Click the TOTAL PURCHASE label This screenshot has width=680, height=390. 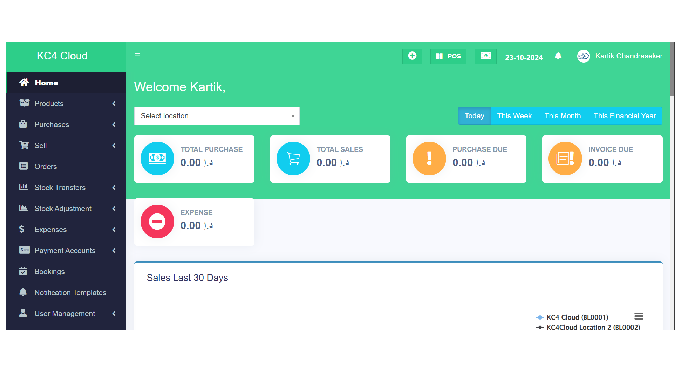pyautogui.click(x=212, y=149)
